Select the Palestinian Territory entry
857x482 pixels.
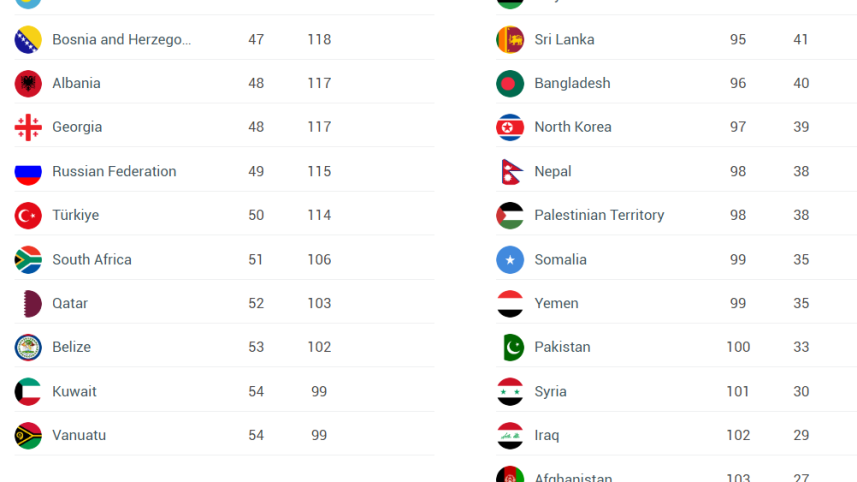(x=599, y=216)
